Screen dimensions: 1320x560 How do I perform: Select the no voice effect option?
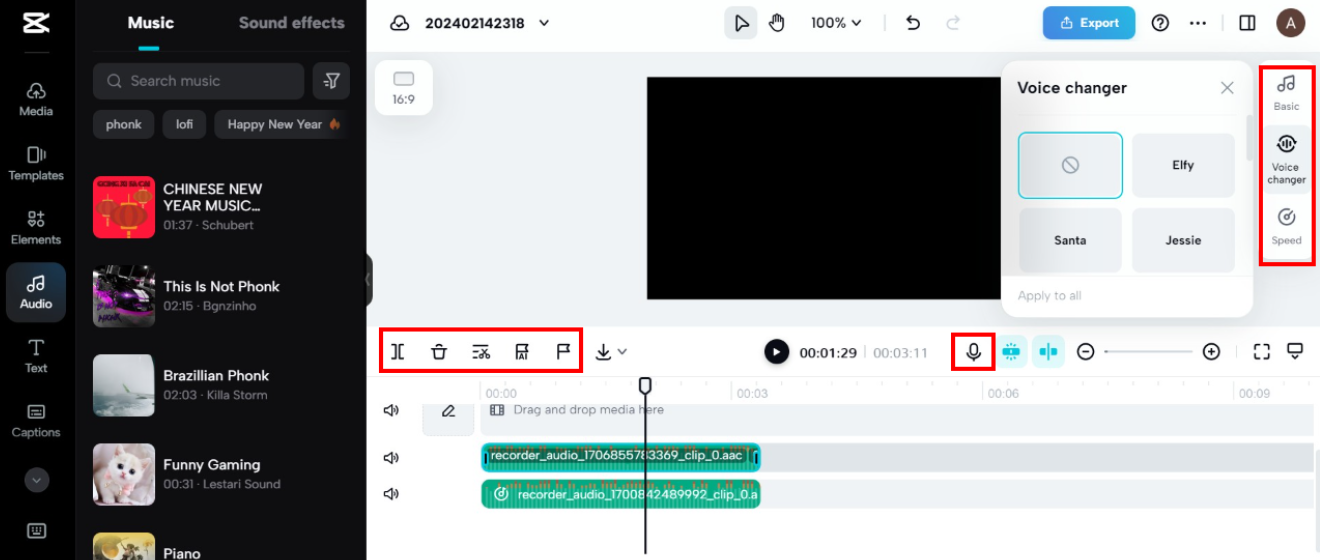point(1070,165)
